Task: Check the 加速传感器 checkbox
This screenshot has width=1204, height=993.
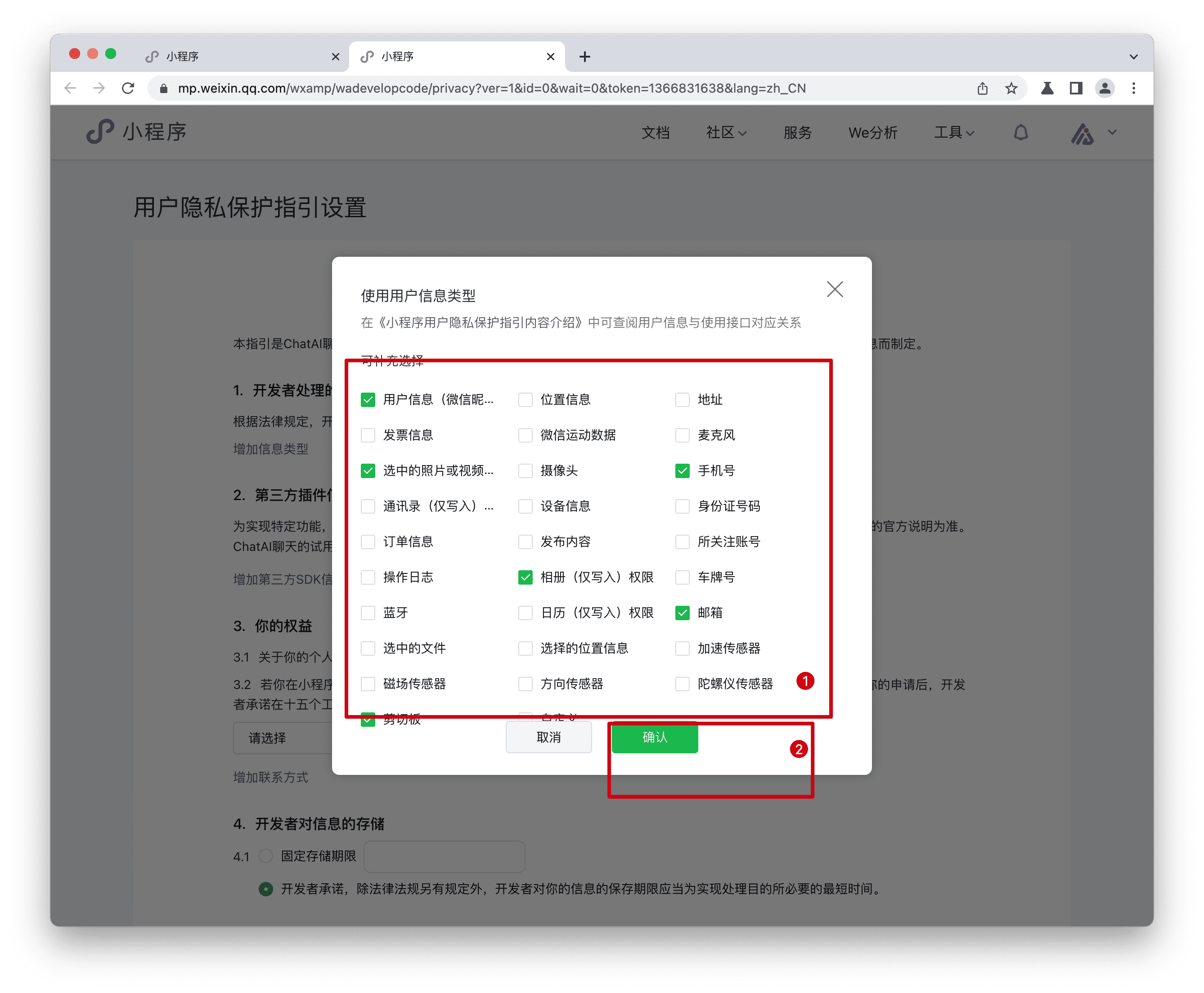Action: click(x=682, y=648)
